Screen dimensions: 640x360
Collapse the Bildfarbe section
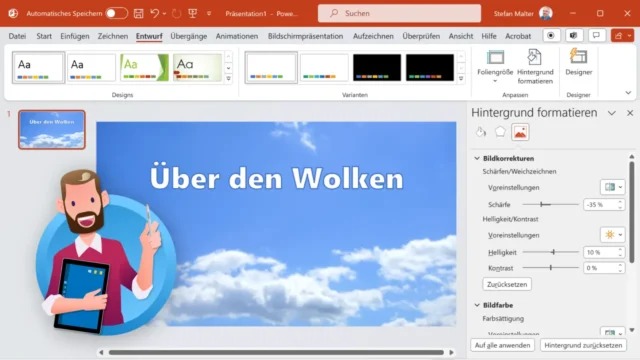pos(477,305)
